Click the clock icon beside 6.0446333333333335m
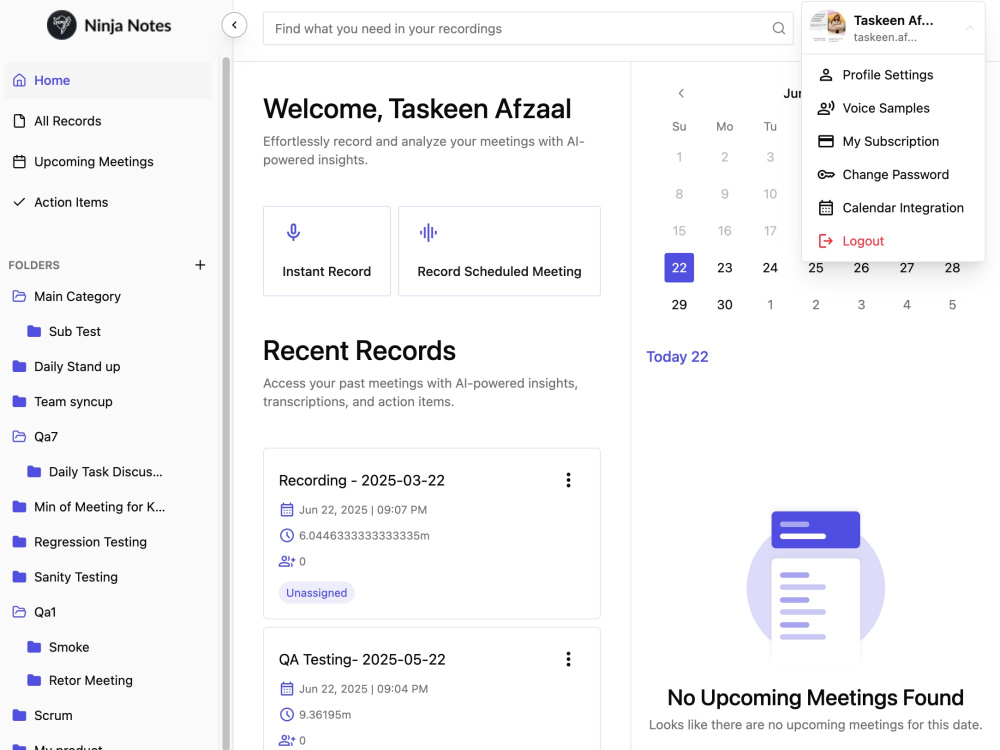Image resolution: width=1000 pixels, height=750 pixels. click(287, 536)
